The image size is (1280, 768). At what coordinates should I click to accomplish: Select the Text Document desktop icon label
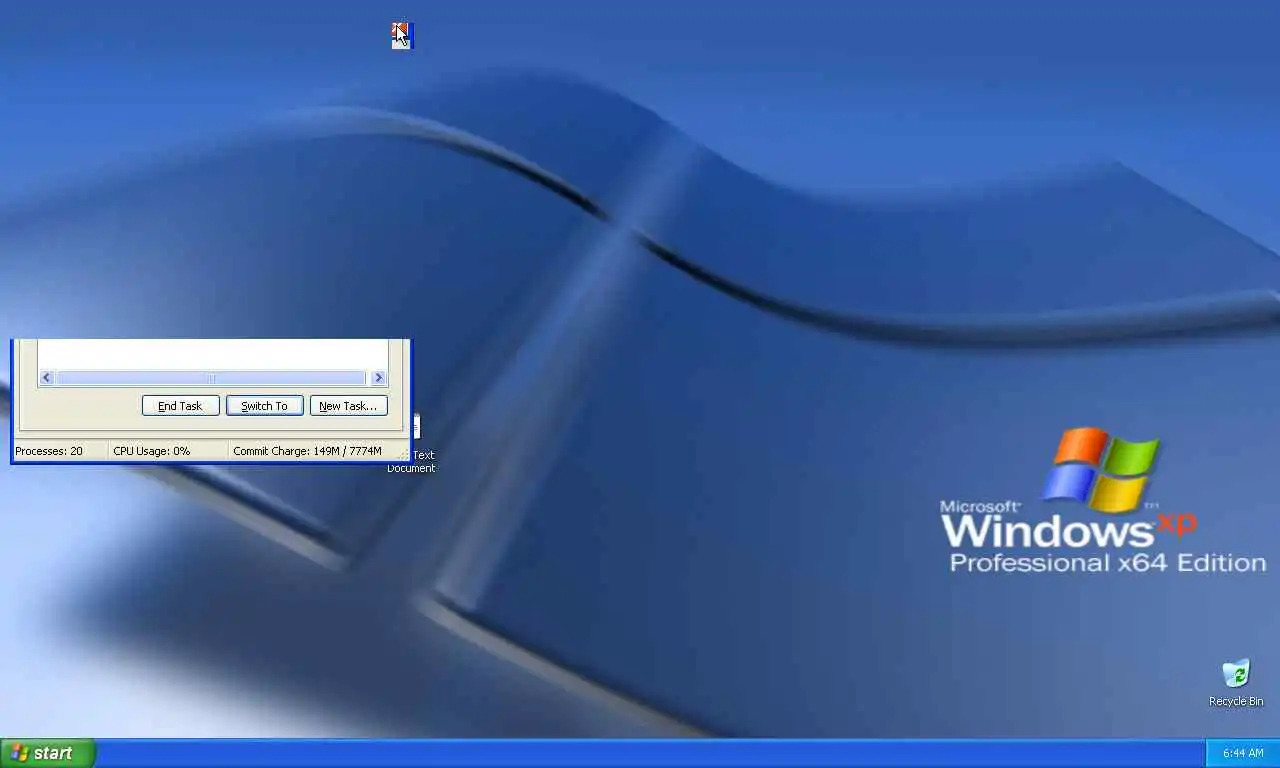point(411,461)
